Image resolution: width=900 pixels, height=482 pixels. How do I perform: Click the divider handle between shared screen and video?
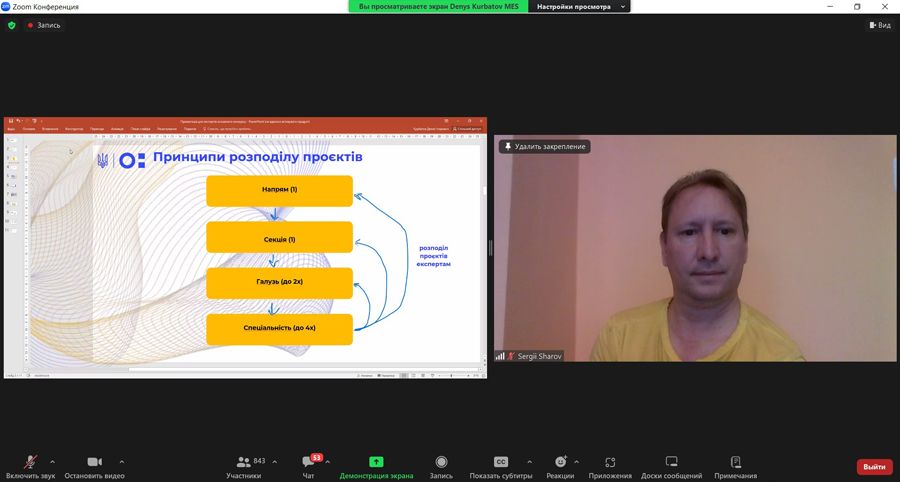[490, 248]
